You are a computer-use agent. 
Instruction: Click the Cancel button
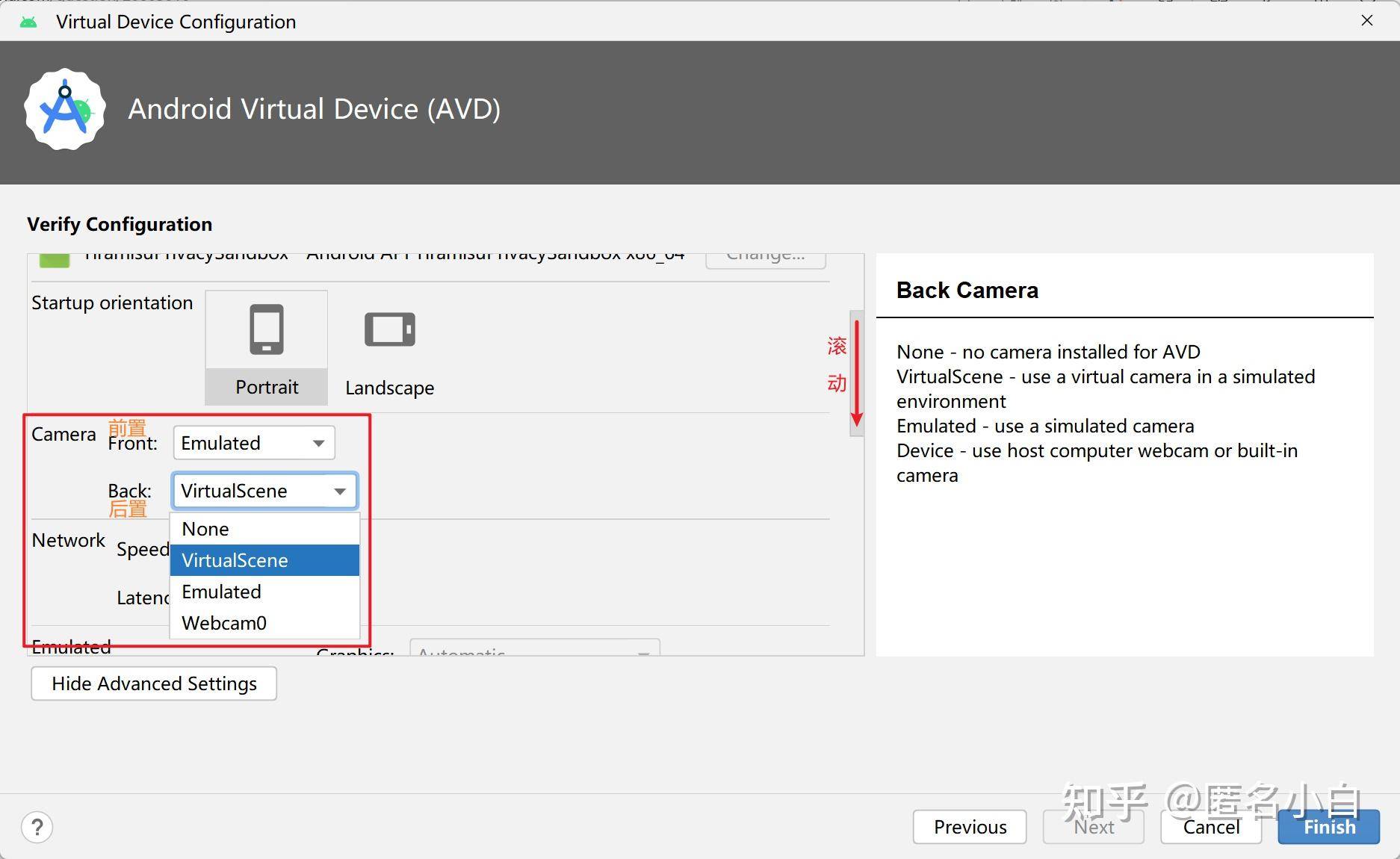(x=1211, y=827)
